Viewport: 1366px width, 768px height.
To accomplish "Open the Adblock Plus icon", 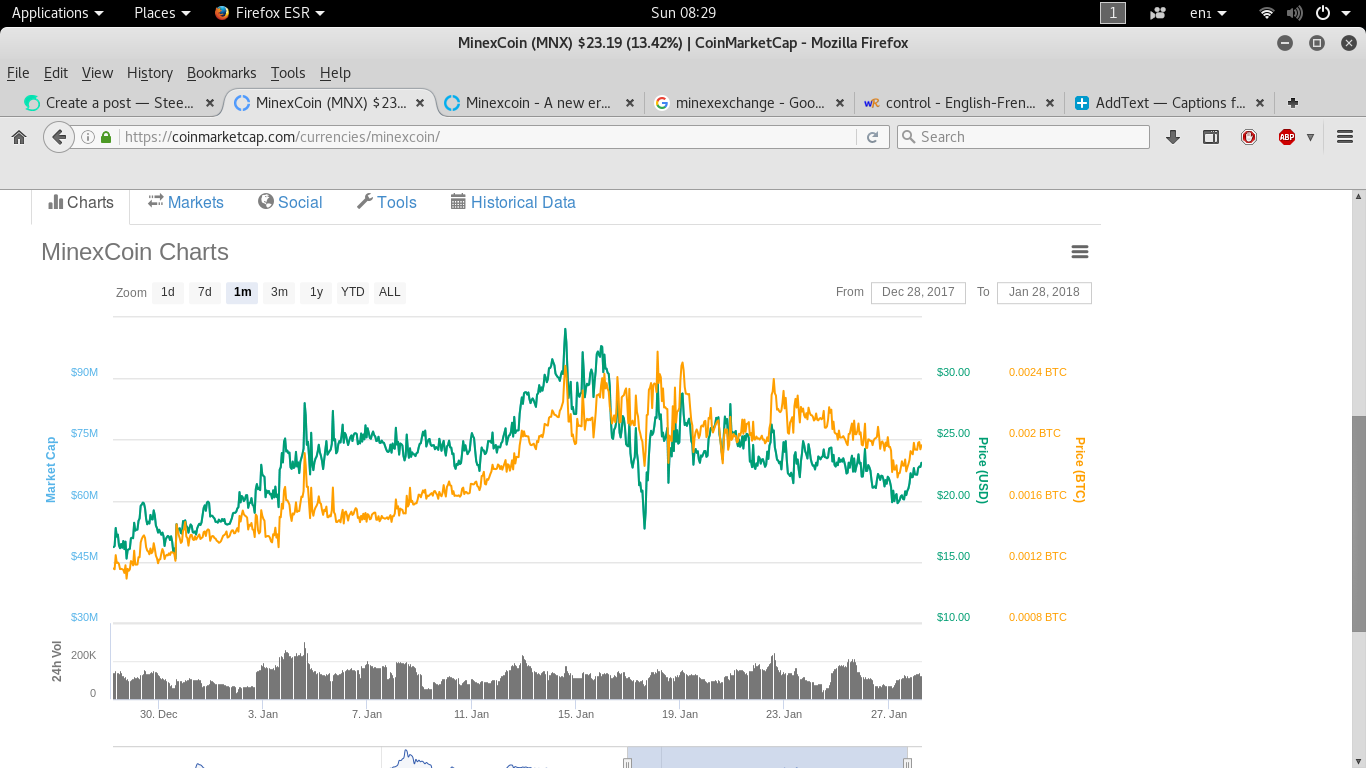I will point(1287,137).
